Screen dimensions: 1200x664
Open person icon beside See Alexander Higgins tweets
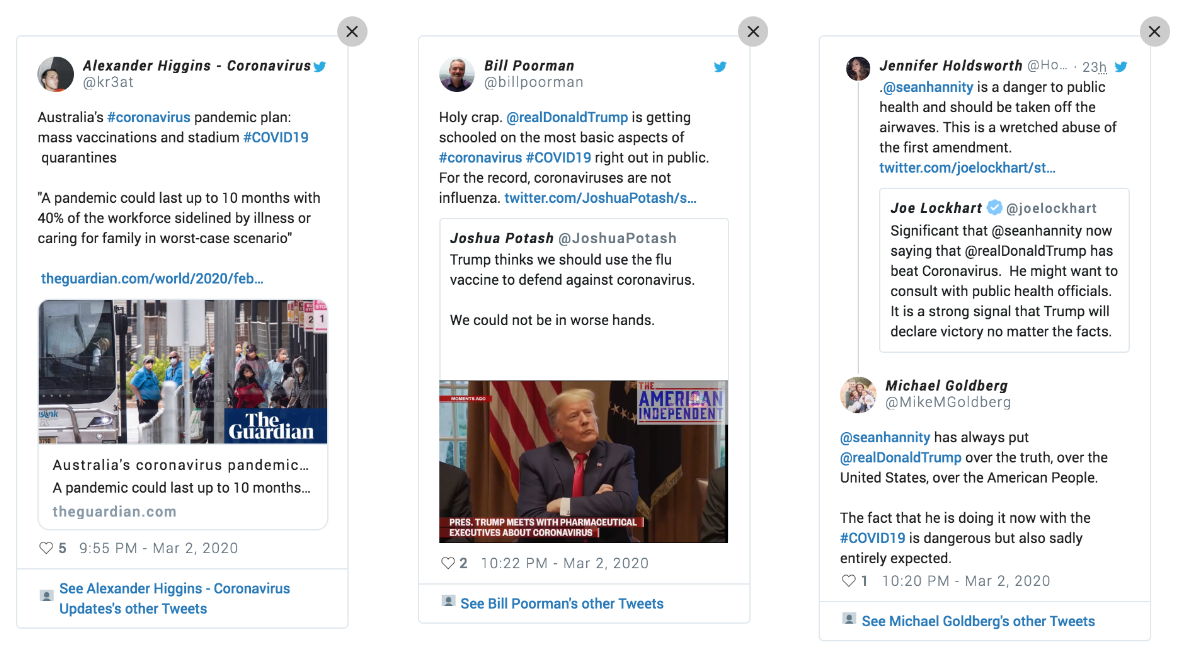46,595
